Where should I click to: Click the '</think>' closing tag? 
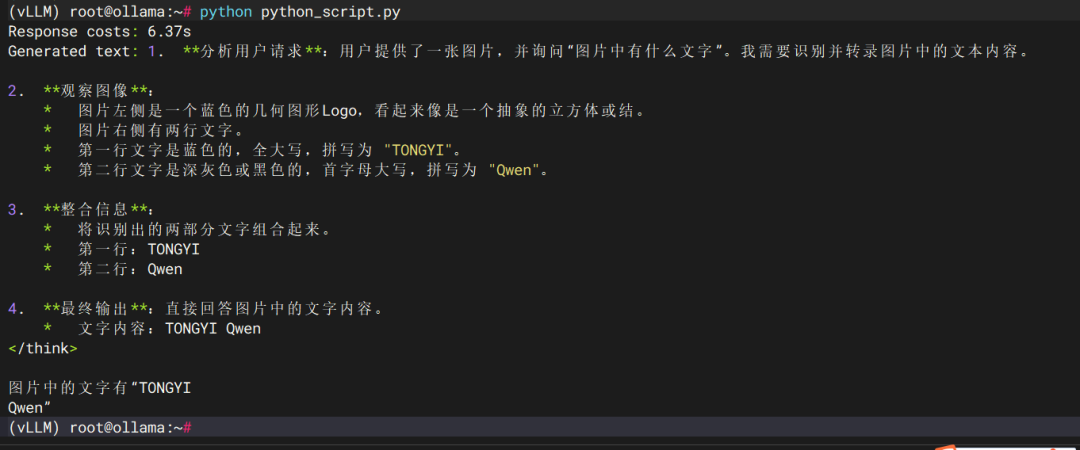(x=43, y=349)
